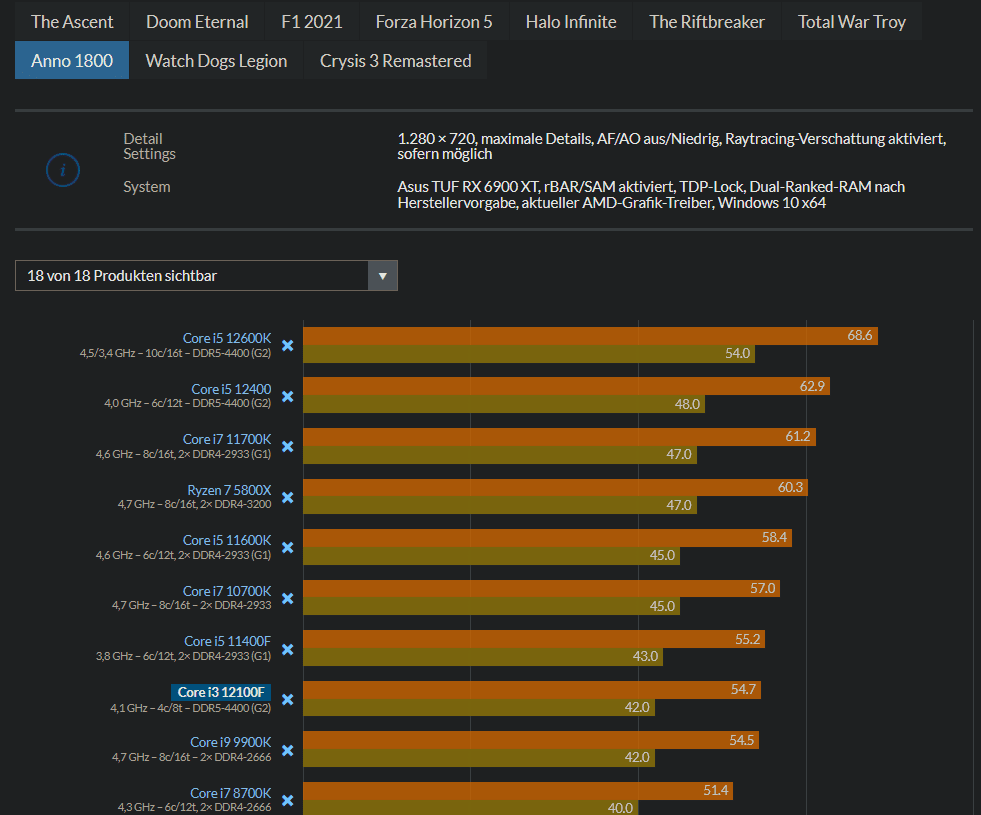The width and height of the screenshot is (981, 815).
Task: Click the Core i5 11600K link
Action: tap(226, 540)
